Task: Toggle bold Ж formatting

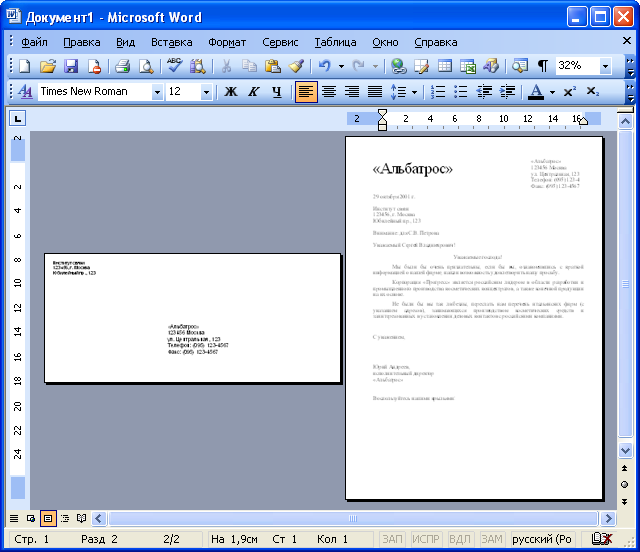Action: (231, 91)
